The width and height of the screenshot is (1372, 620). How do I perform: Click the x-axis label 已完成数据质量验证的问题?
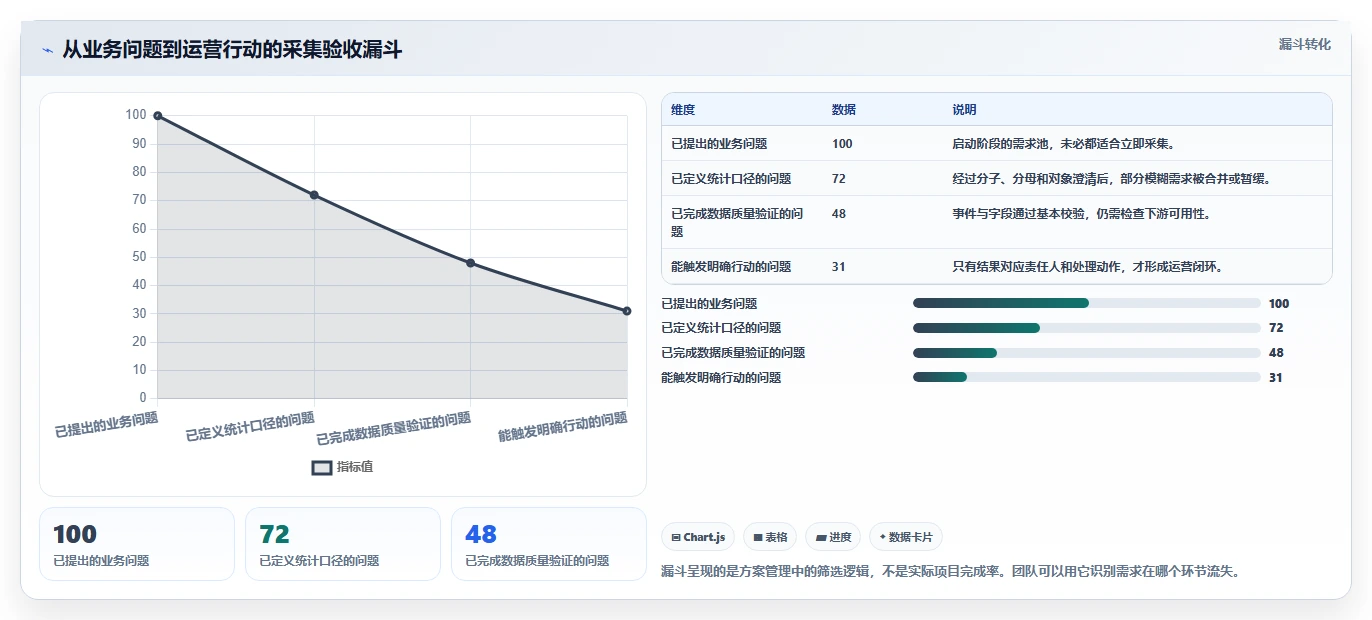[394, 429]
